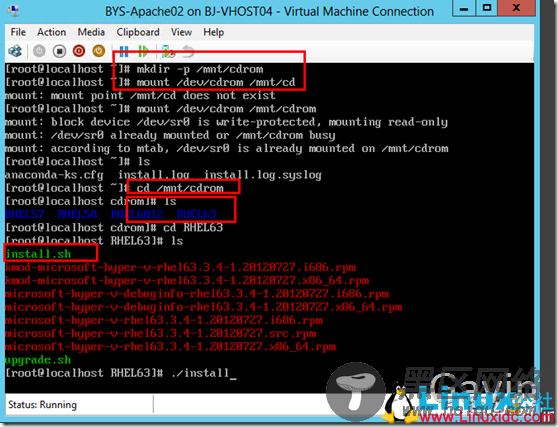Click the Revert toolbar icon
This screenshot has height=427, width=558.
click(188, 51)
